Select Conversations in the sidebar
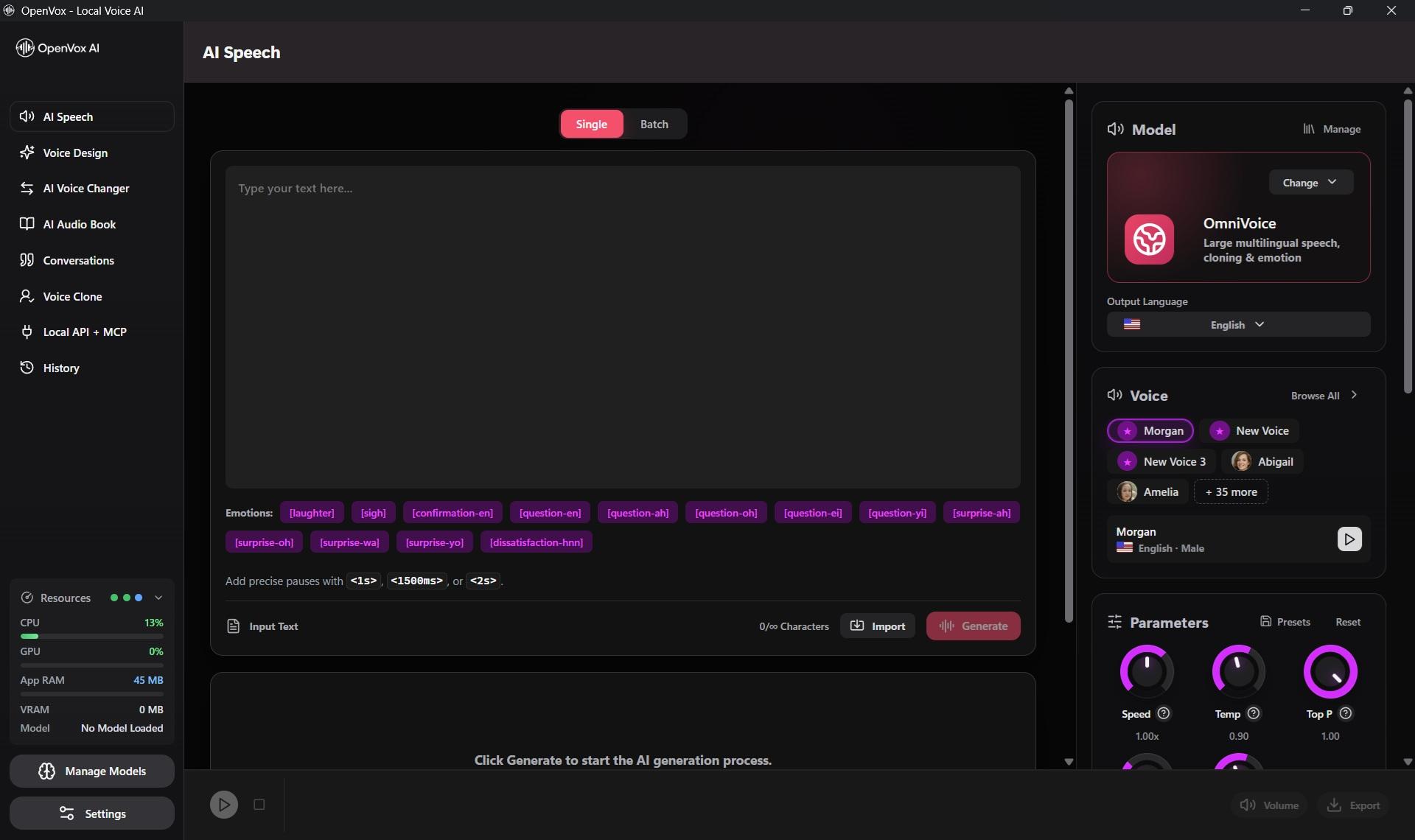 click(92, 260)
